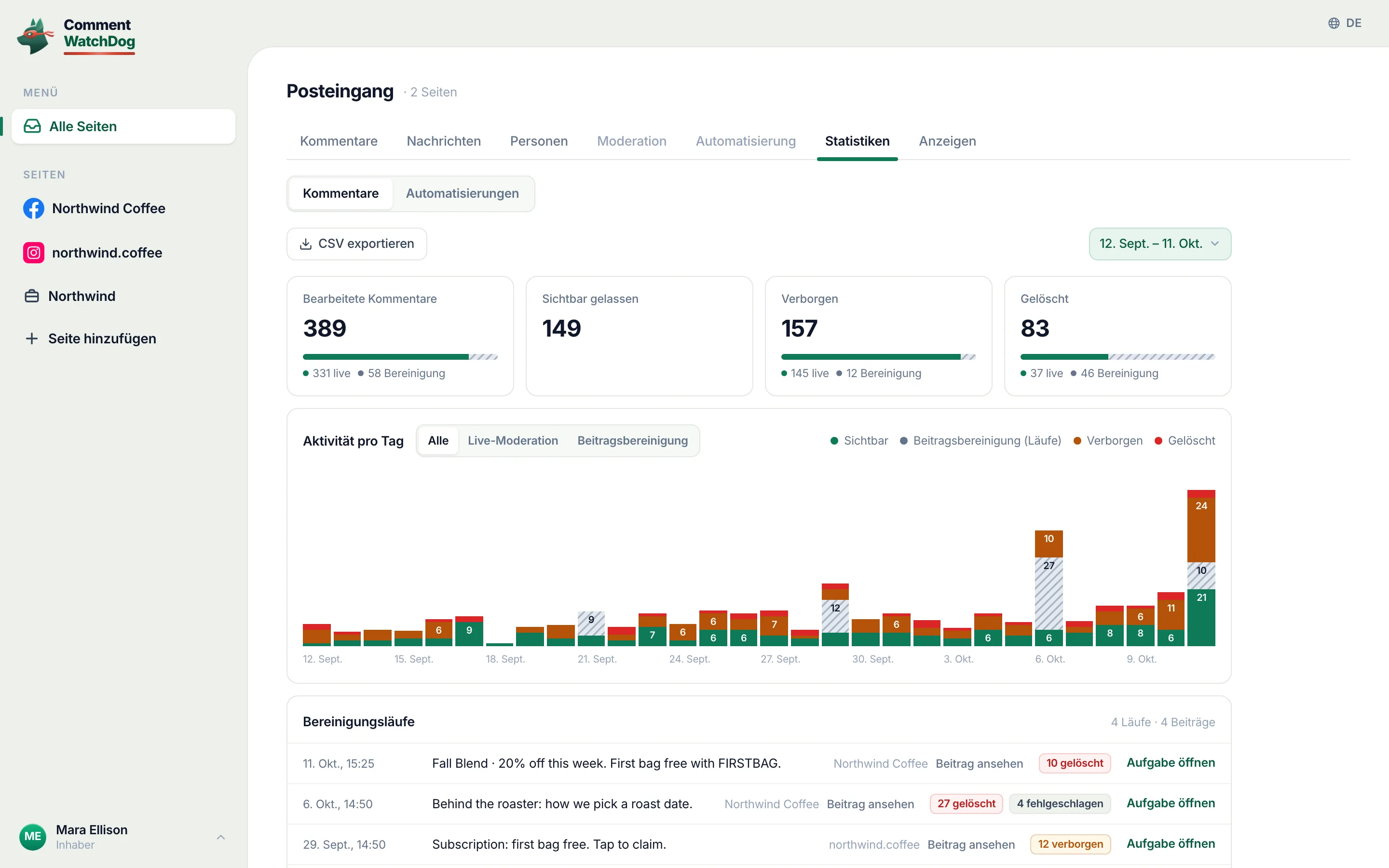This screenshot has width=1389, height=868.
Task: Open the date range dropdown 12. Sept. – 11. Okt.
Action: (x=1160, y=244)
